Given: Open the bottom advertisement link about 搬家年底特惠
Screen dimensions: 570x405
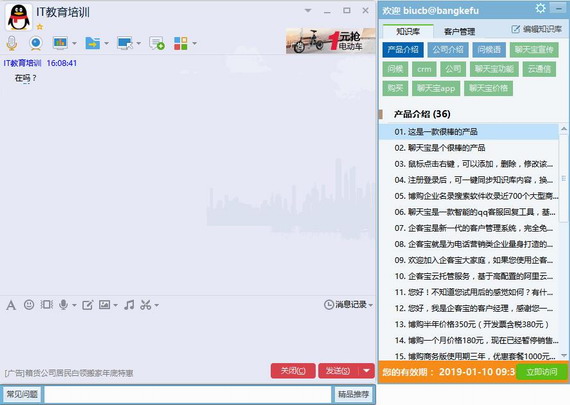Looking at the screenshot, I should pos(69,373).
